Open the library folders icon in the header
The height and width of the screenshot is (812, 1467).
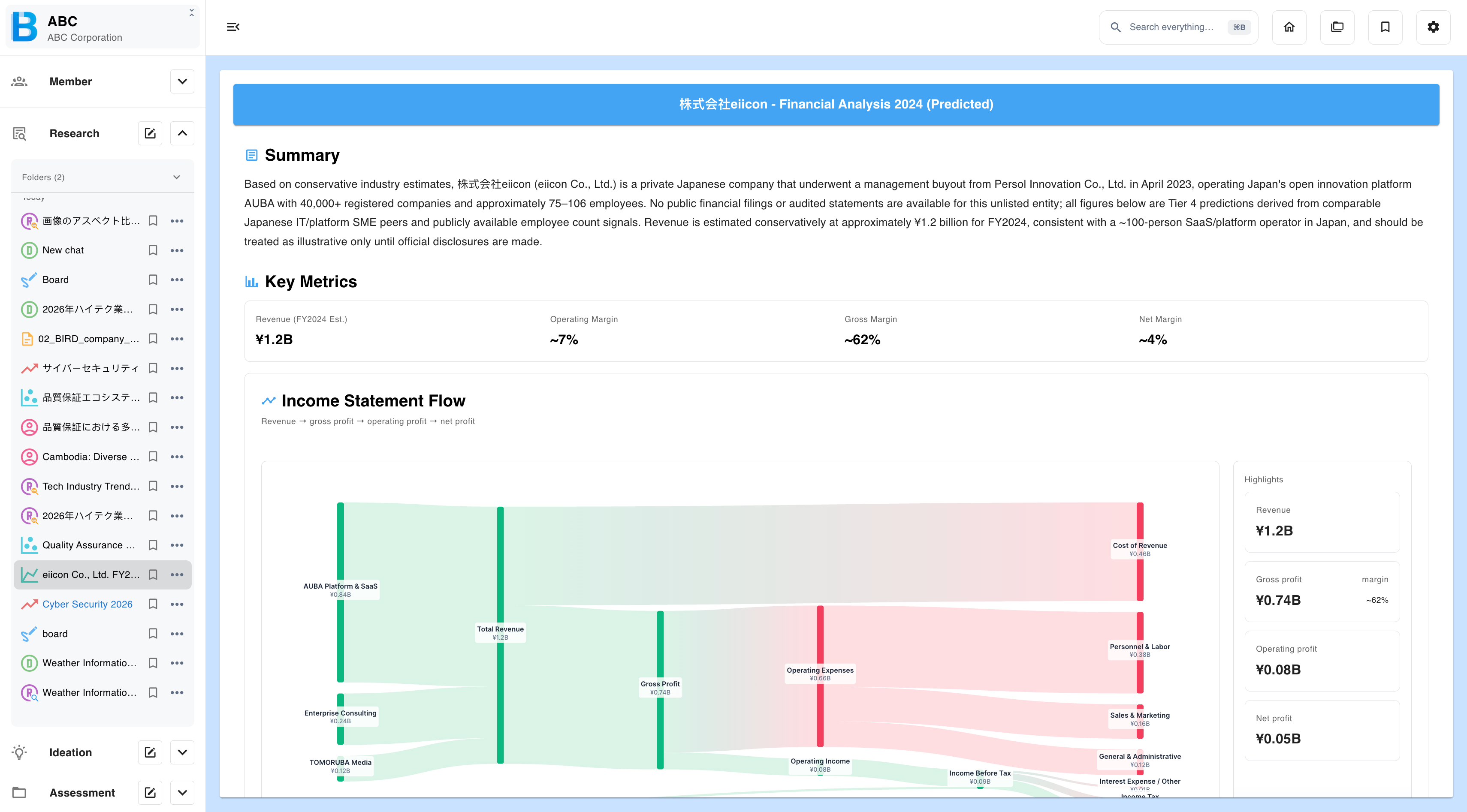[x=1337, y=27]
